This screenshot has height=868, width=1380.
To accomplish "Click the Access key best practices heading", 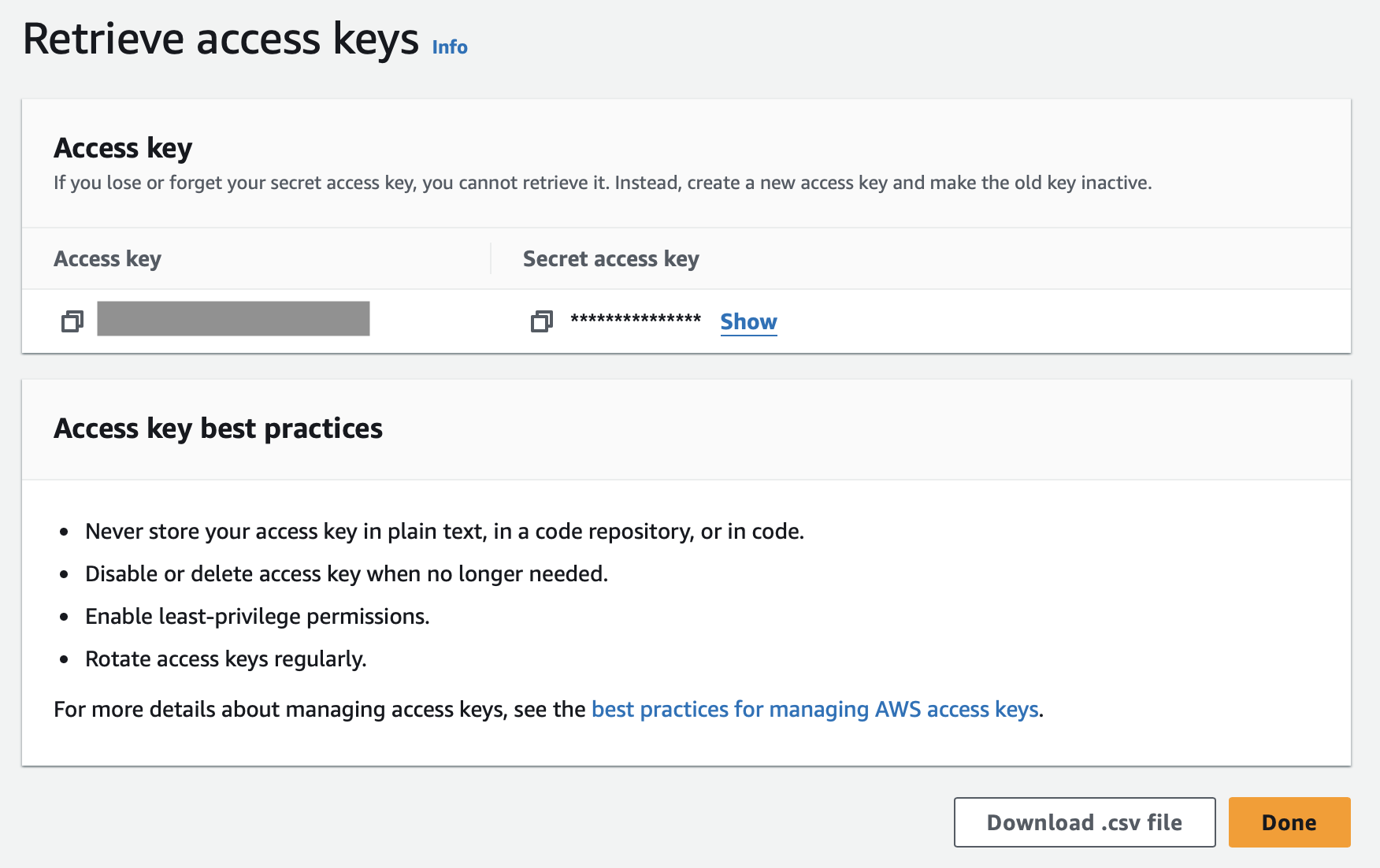I will [218, 428].
